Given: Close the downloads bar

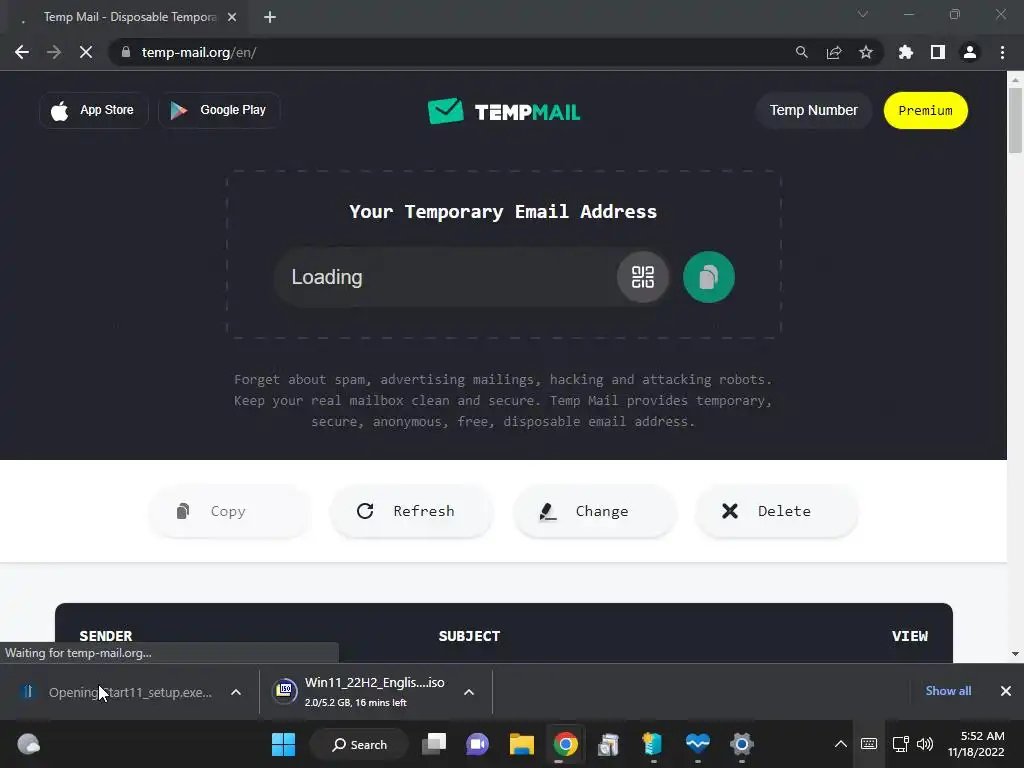Looking at the screenshot, I should (1006, 691).
